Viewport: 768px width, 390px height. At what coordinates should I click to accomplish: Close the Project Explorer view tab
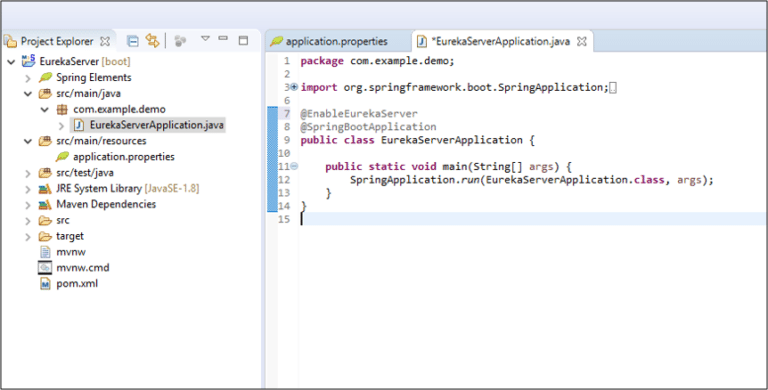pos(105,42)
